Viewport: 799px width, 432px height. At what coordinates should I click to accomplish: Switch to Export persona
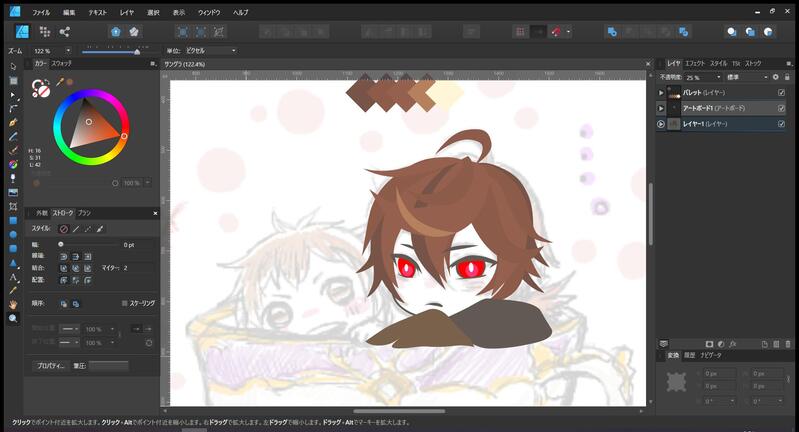(64, 32)
